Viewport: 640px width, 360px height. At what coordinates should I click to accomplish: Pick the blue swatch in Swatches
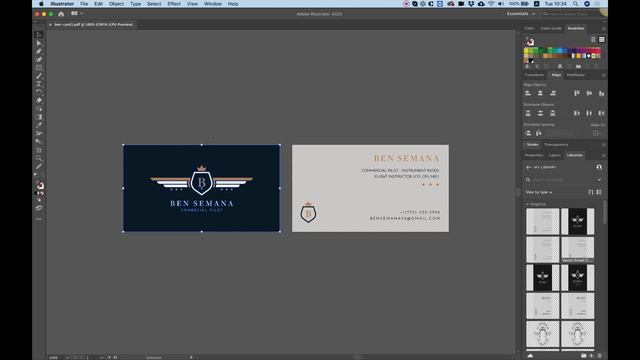(565, 51)
